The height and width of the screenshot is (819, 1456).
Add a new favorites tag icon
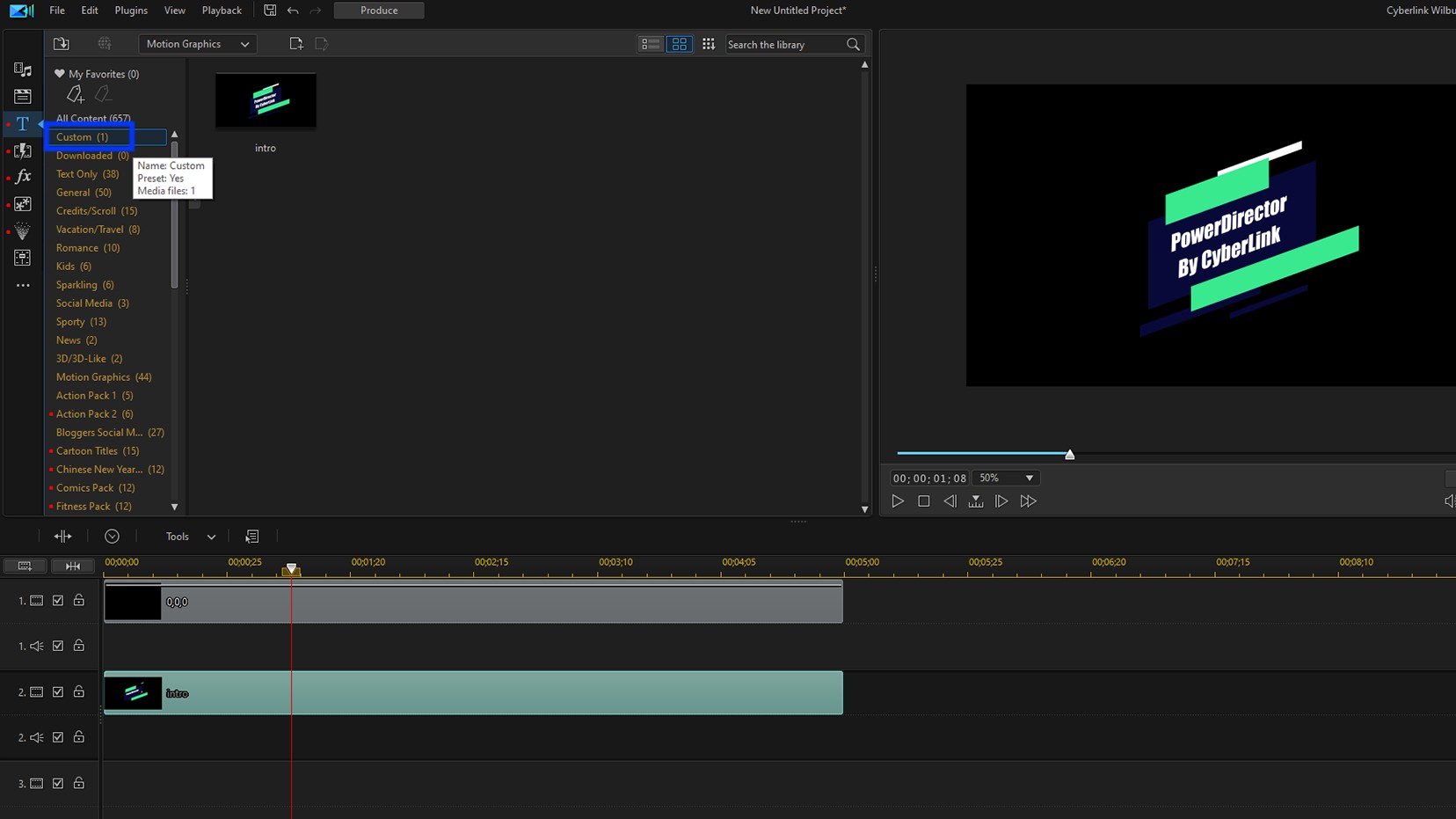tap(76, 93)
